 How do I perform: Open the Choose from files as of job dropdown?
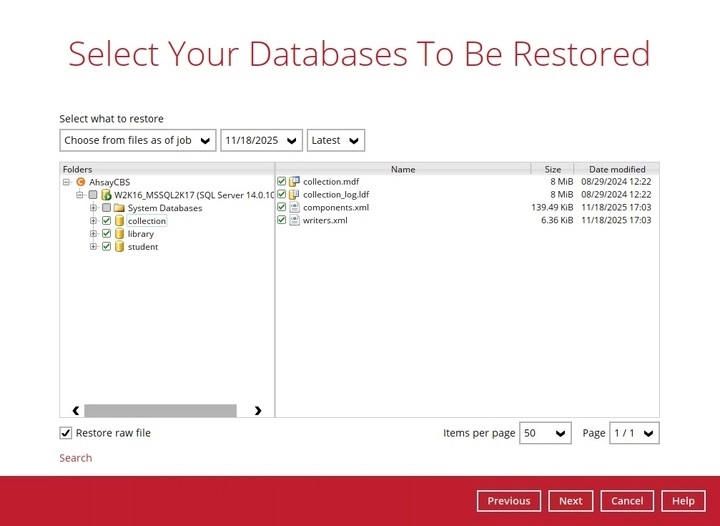pos(138,140)
